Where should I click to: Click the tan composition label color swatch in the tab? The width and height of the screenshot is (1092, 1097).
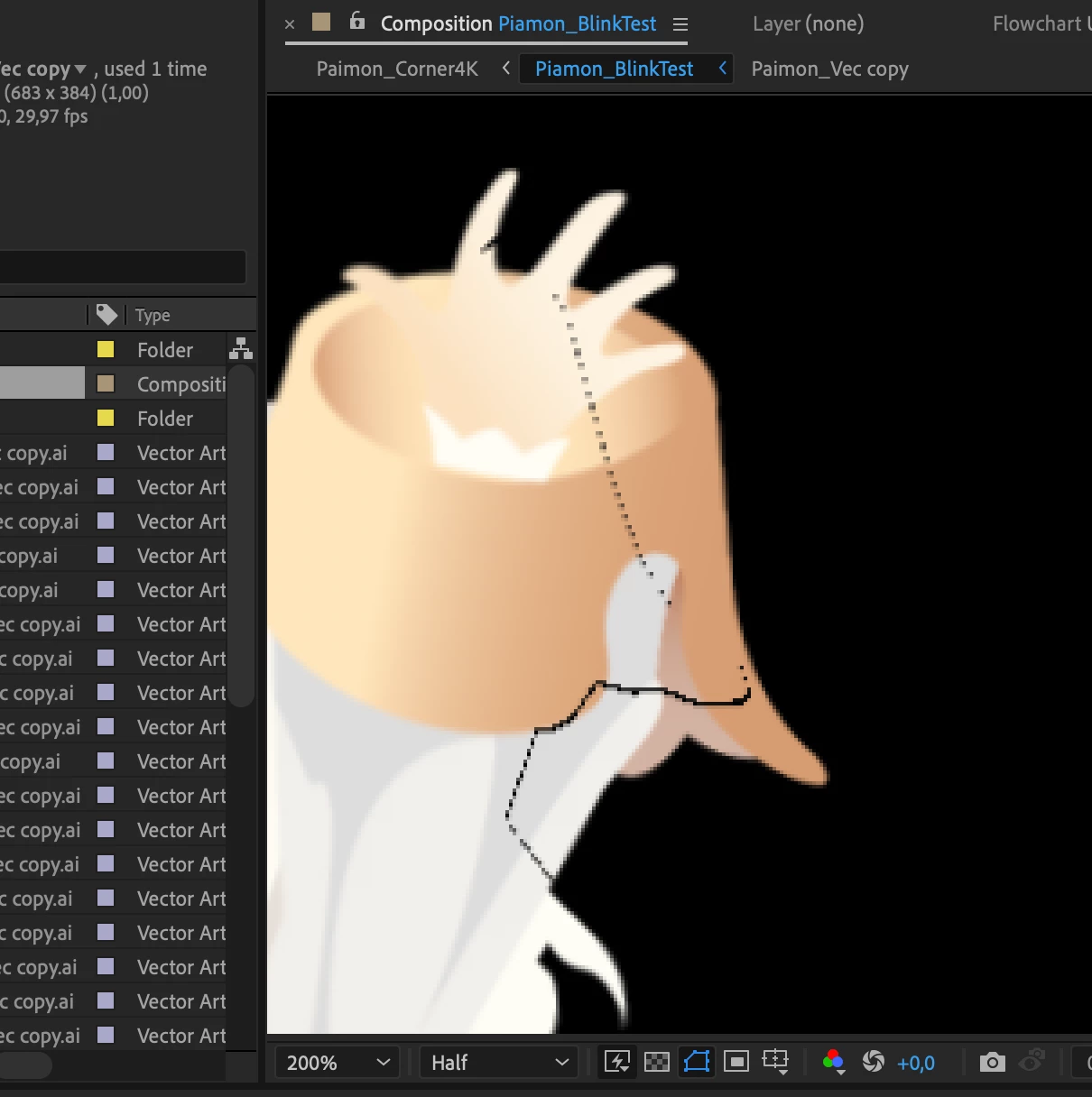click(321, 22)
